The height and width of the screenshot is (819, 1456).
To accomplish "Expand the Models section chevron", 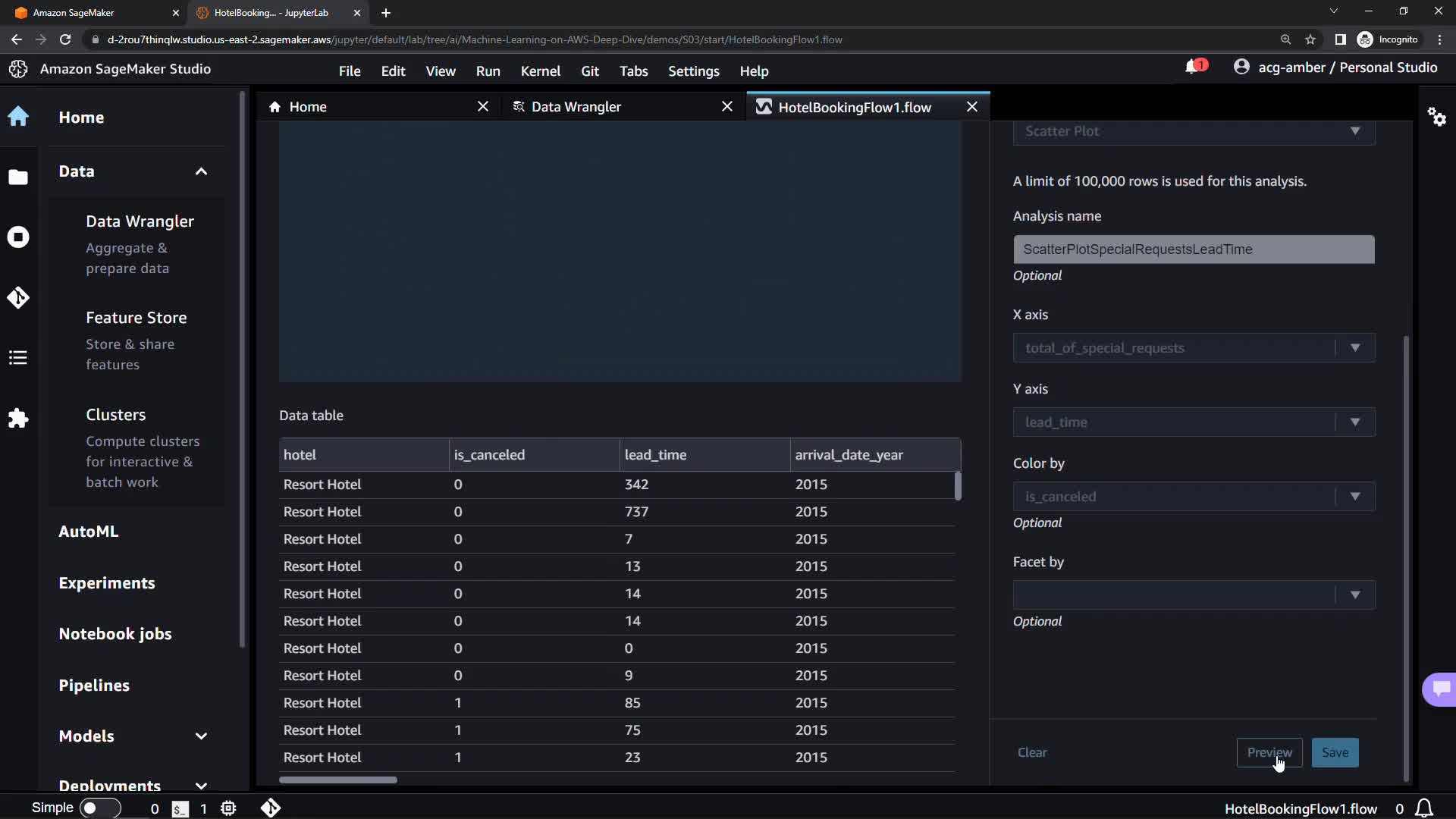I will click(201, 736).
